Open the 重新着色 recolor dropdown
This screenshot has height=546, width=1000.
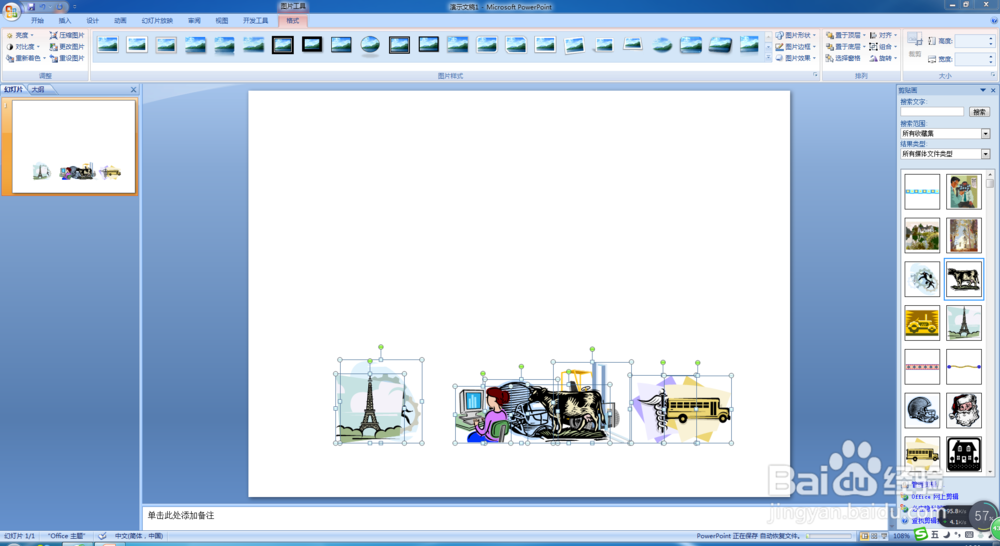pos(26,59)
